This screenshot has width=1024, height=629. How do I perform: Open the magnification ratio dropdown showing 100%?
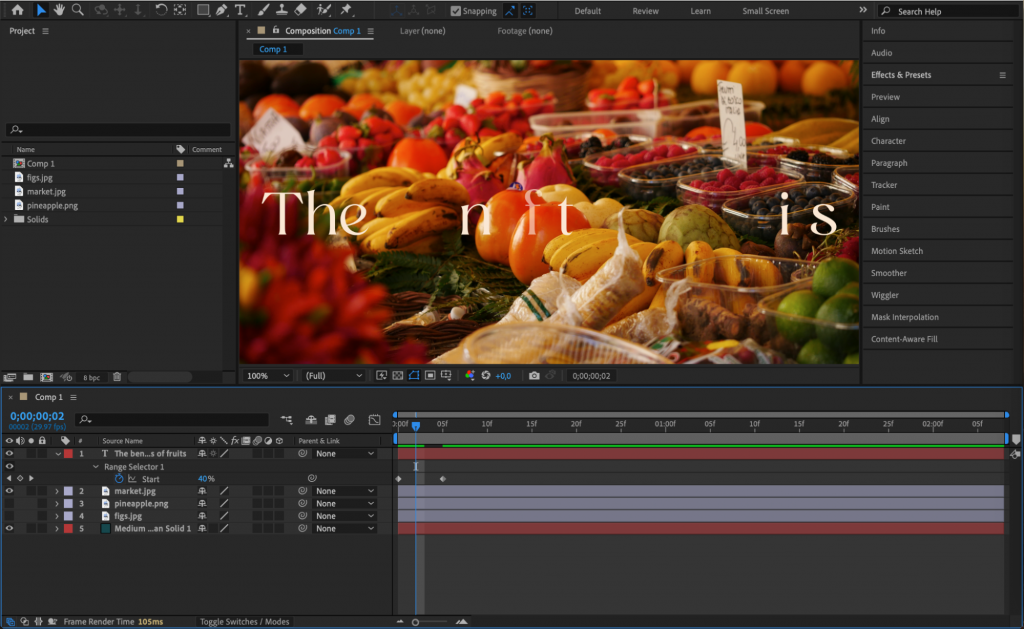point(265,375)
